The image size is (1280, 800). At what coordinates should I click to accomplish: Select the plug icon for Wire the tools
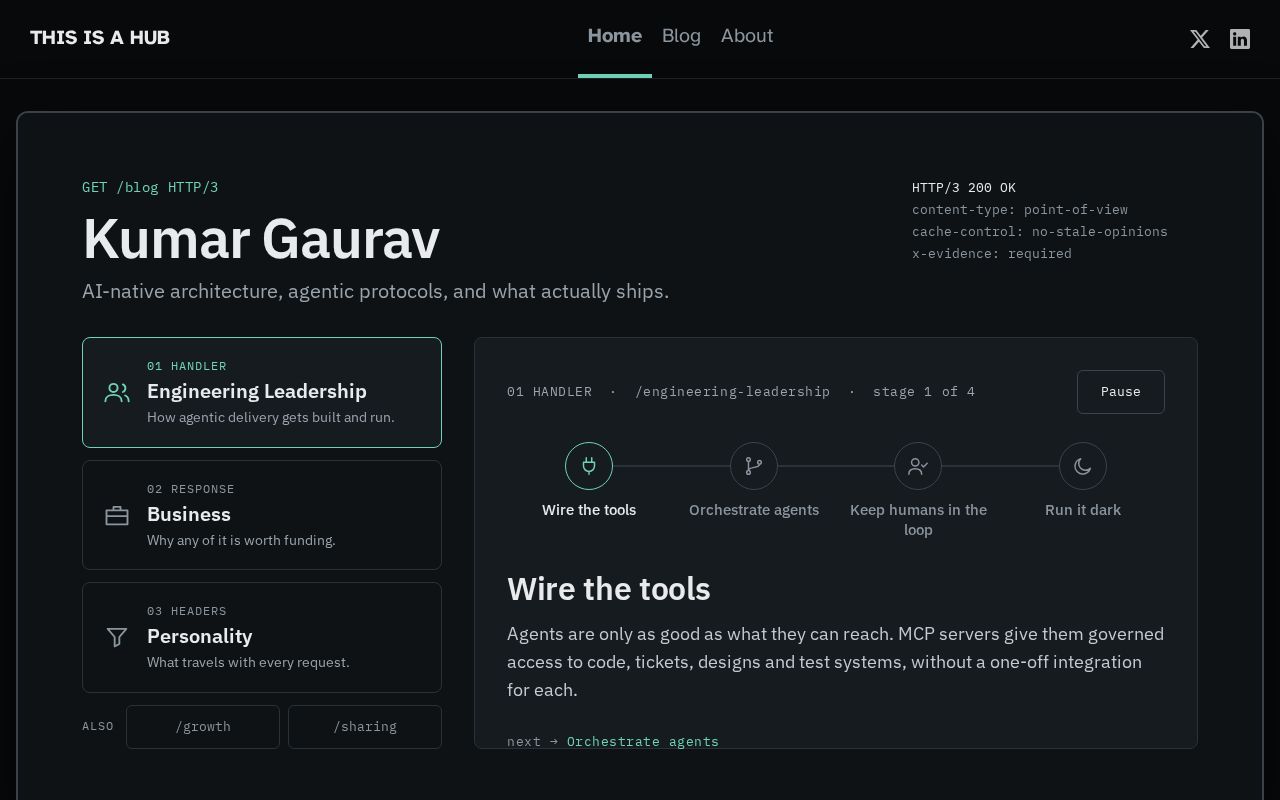(x=589, y=466)
